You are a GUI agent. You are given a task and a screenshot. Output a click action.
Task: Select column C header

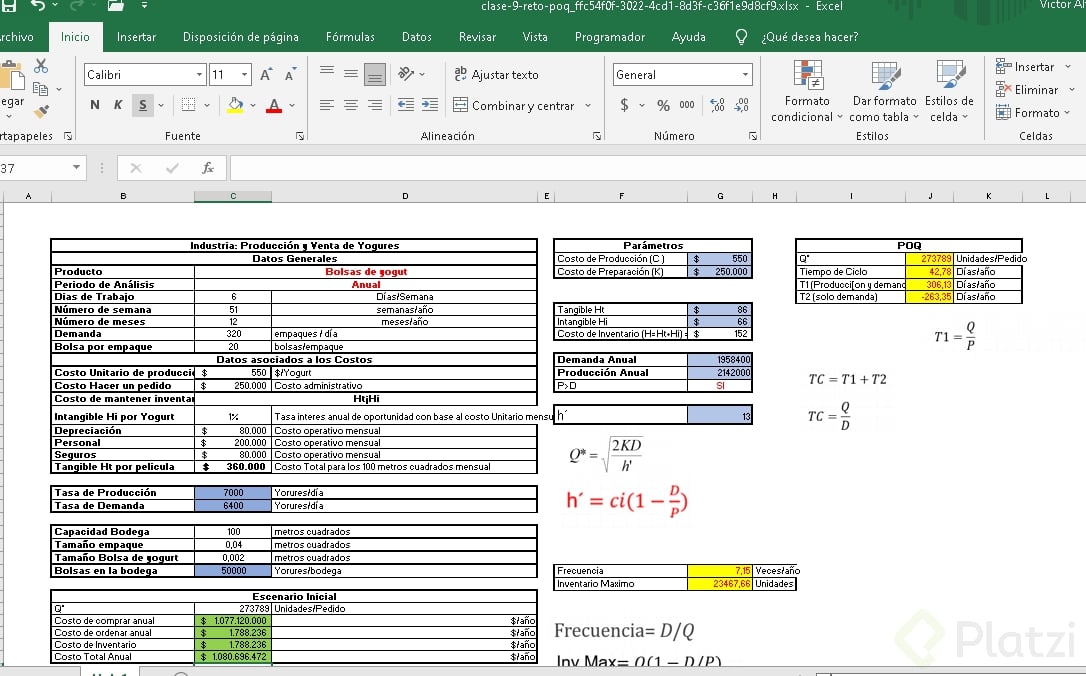tap(233, 196)
